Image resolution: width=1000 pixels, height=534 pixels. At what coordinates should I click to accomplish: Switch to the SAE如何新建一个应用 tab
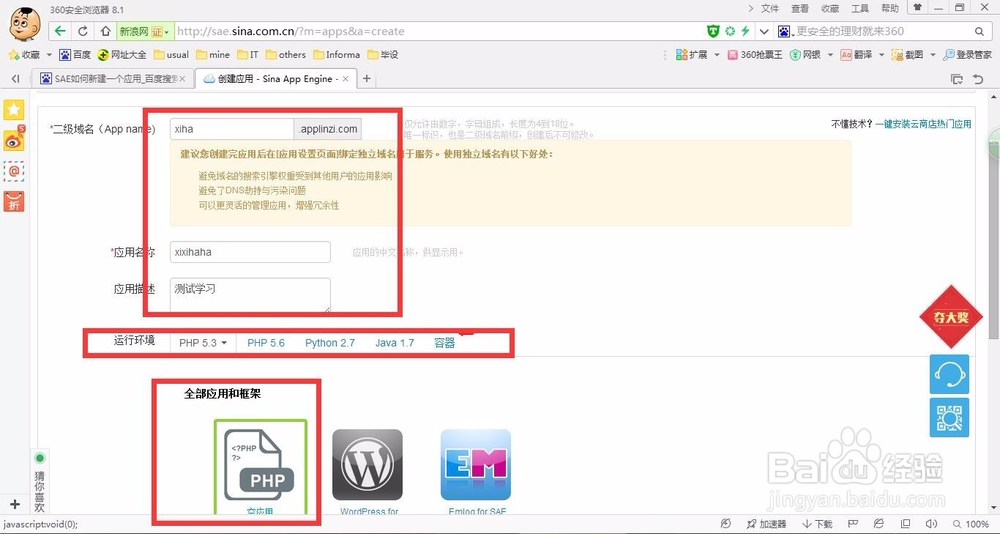click(x=112, y=78)
